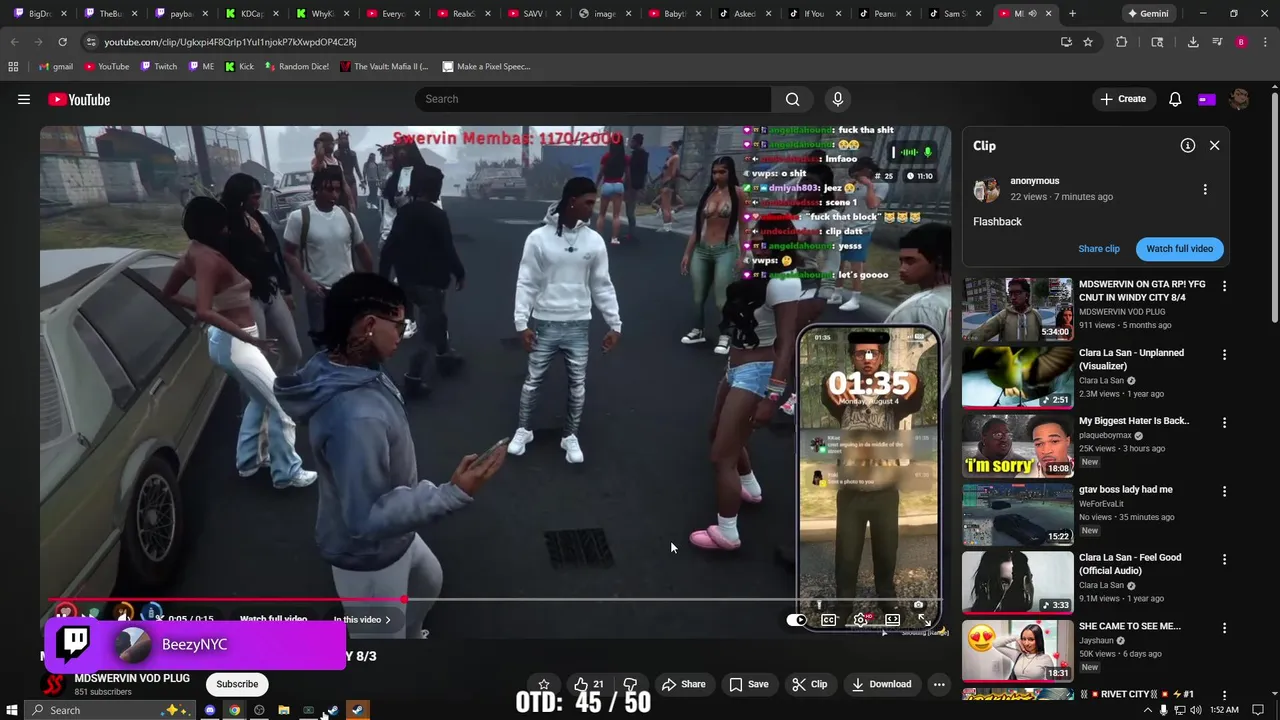Go to the YouTube home logo

(79, 99)
